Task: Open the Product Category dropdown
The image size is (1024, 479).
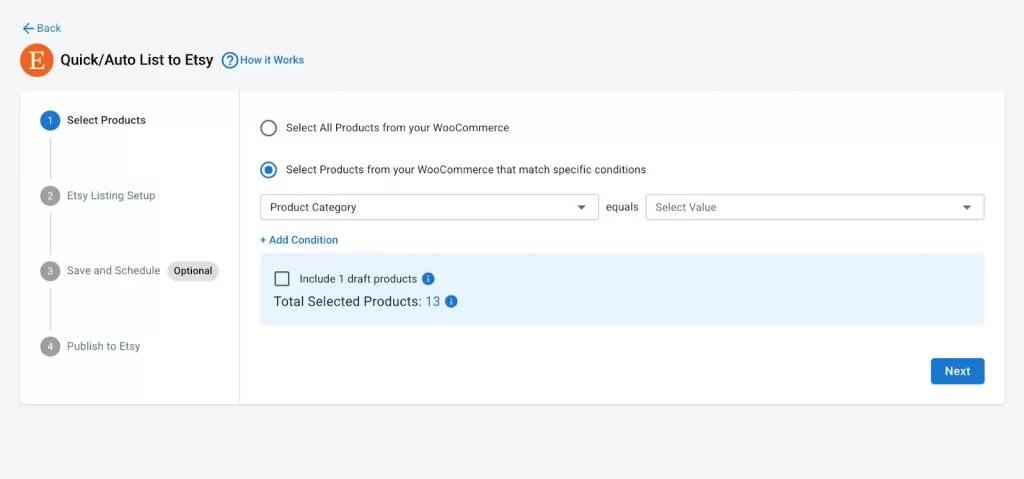Action: pyautogui.click(x=429, y=207)
